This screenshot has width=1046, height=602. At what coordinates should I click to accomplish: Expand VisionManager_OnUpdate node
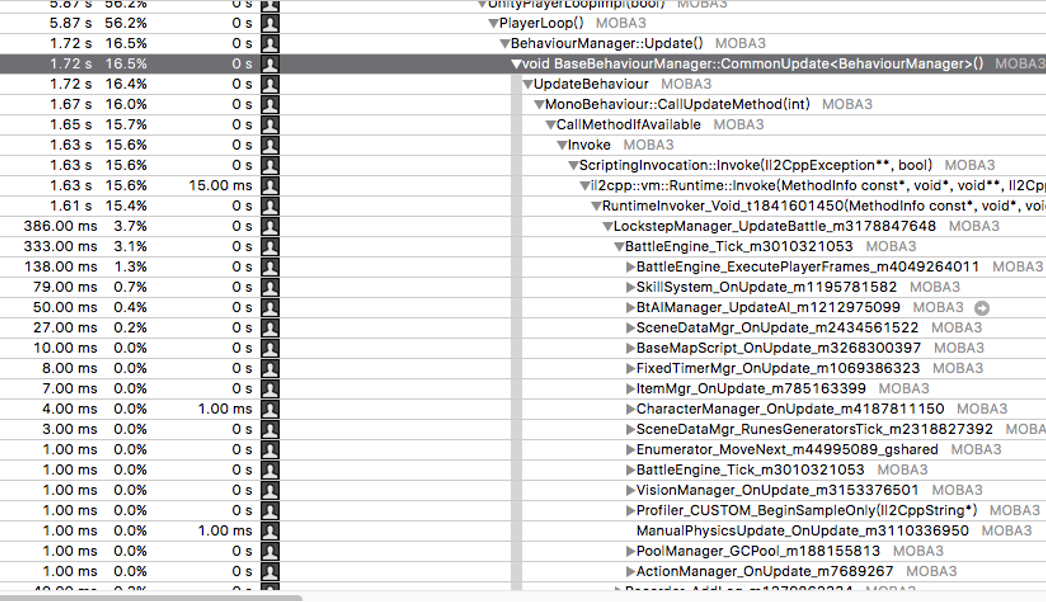pyautogui.click(x=630, y=491)
